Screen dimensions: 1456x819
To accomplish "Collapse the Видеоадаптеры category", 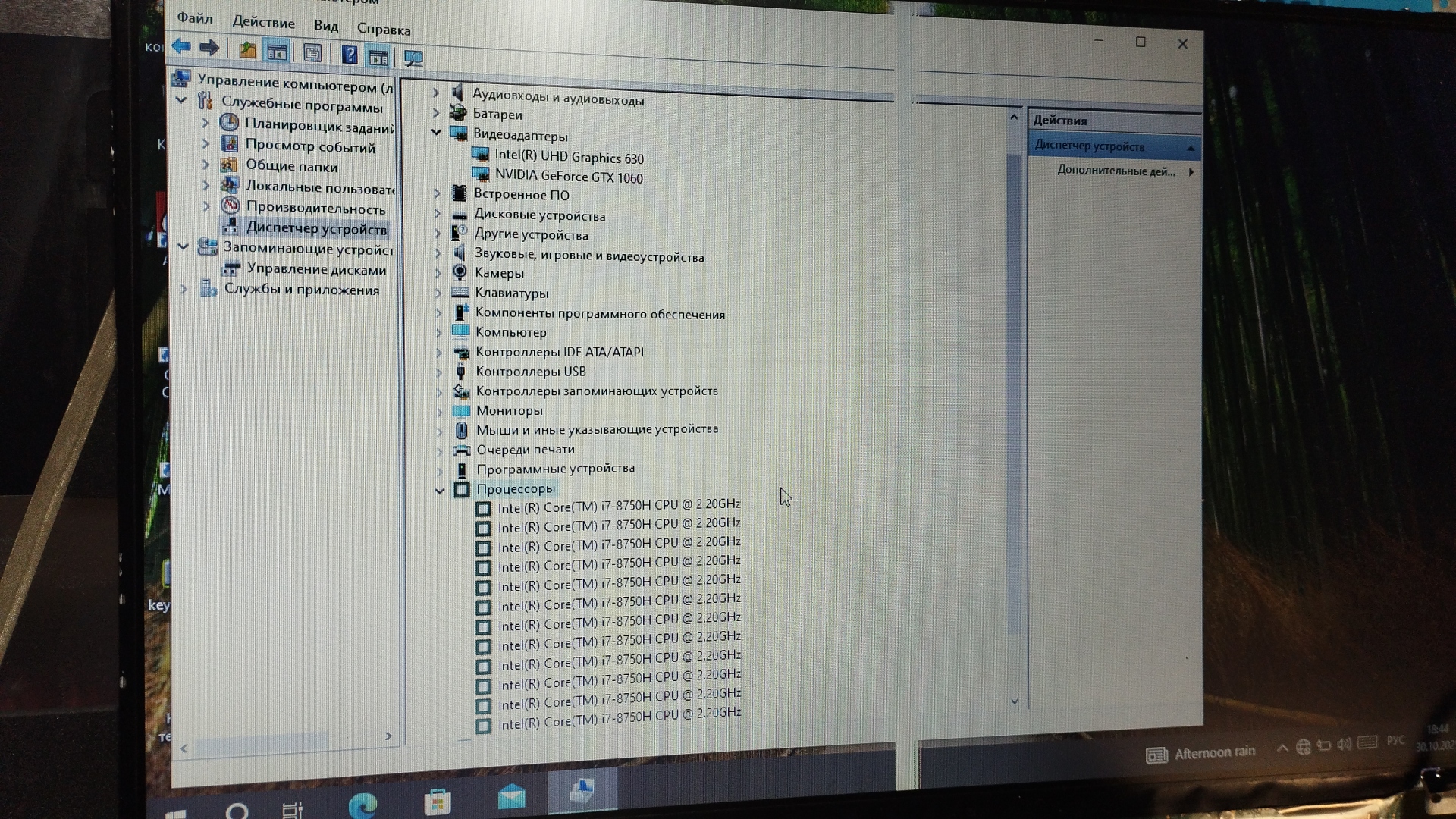I will pyautogui.click(x=436, y=133).
